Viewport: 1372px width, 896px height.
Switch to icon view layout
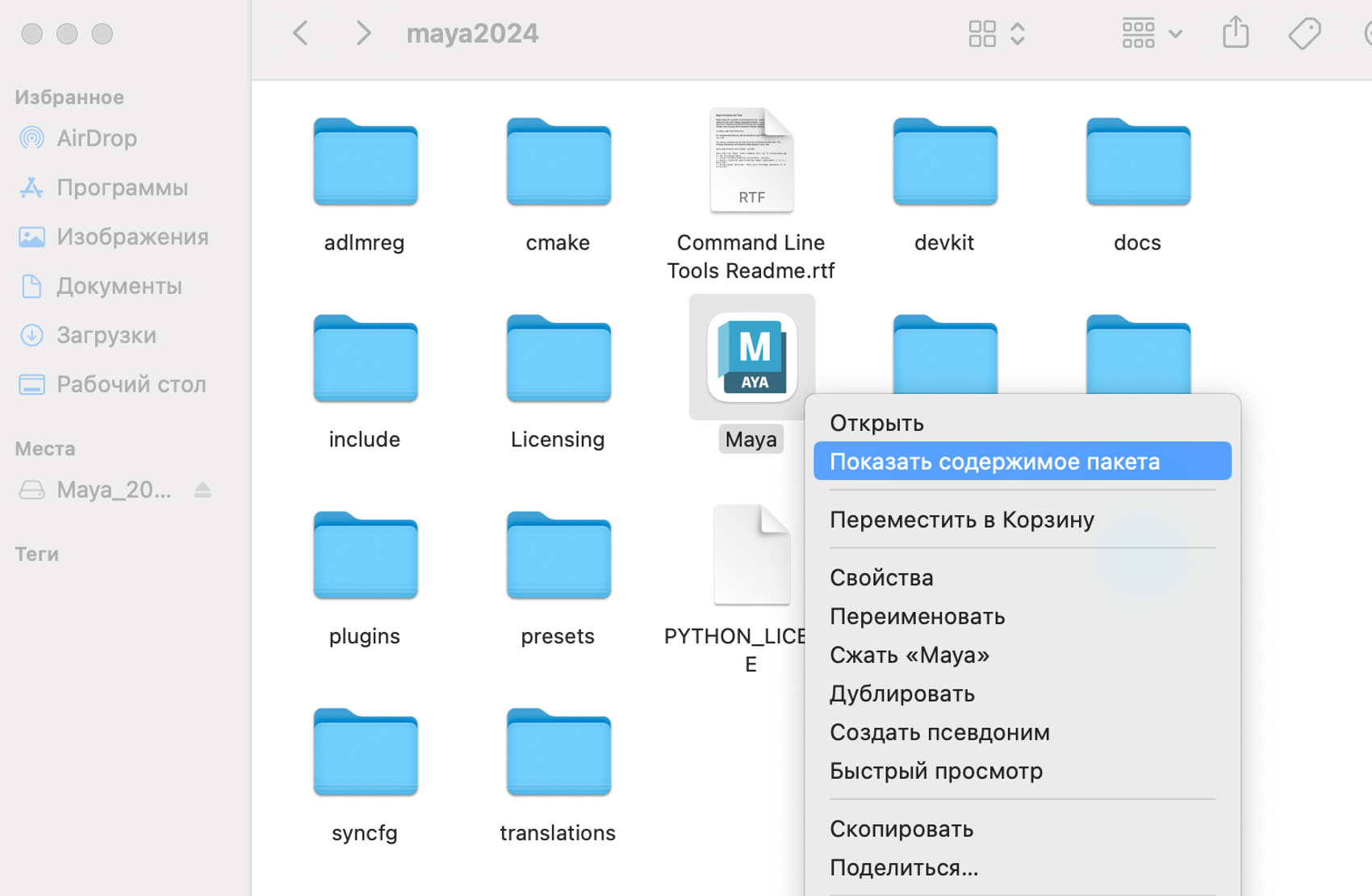coord(981,32)
